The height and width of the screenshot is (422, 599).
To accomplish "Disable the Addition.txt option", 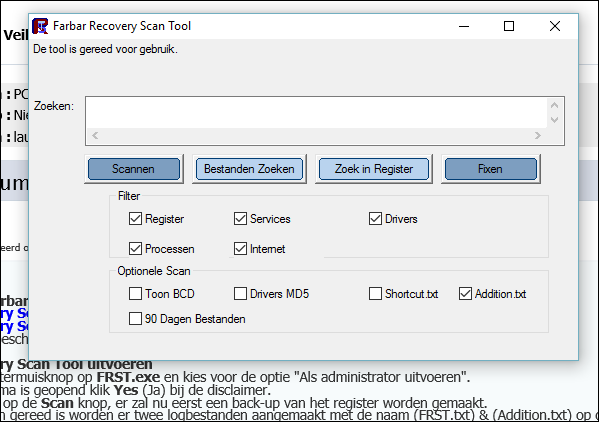I will pyautogui.click(x=465, y=294).
